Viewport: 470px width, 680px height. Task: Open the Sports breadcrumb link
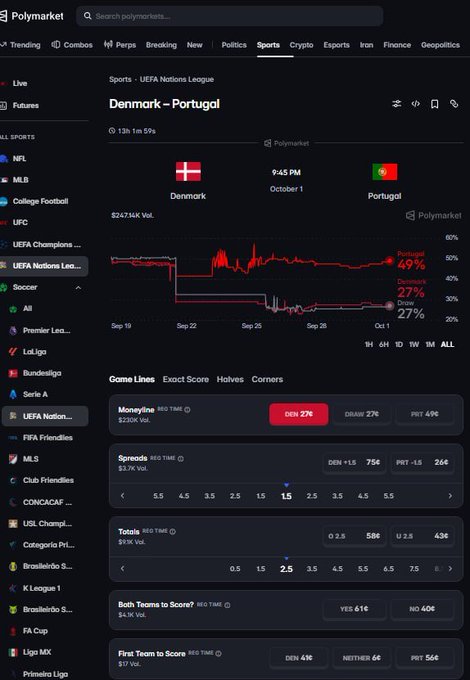(120, 79)
